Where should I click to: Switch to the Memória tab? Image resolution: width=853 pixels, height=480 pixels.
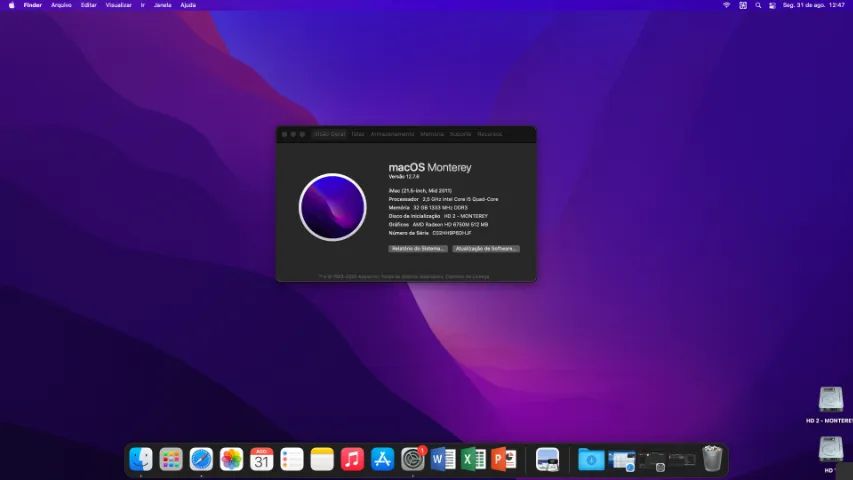tap(432, 134)
